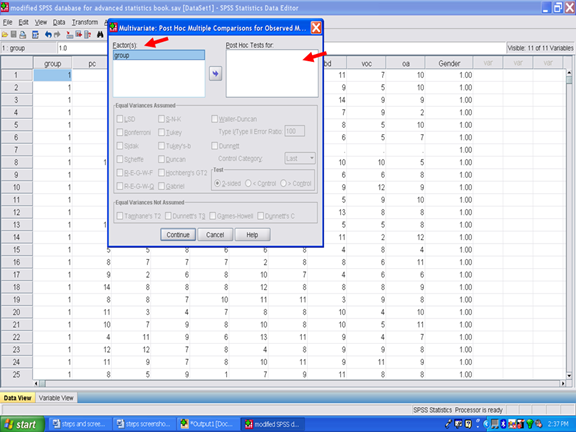
Task: Open the Data menu
Action: [59, 22]
